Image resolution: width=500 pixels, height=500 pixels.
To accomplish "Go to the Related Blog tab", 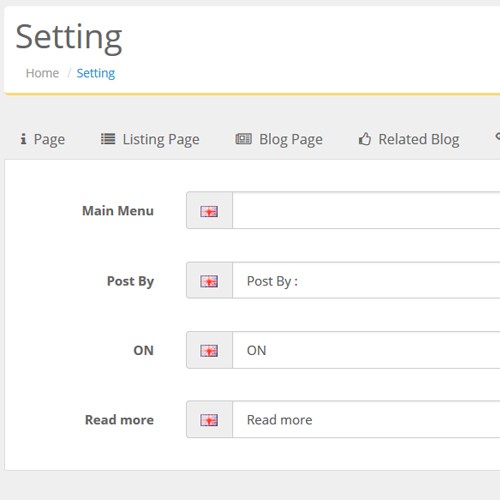I will pyautogui.click(x=409, y=139).
